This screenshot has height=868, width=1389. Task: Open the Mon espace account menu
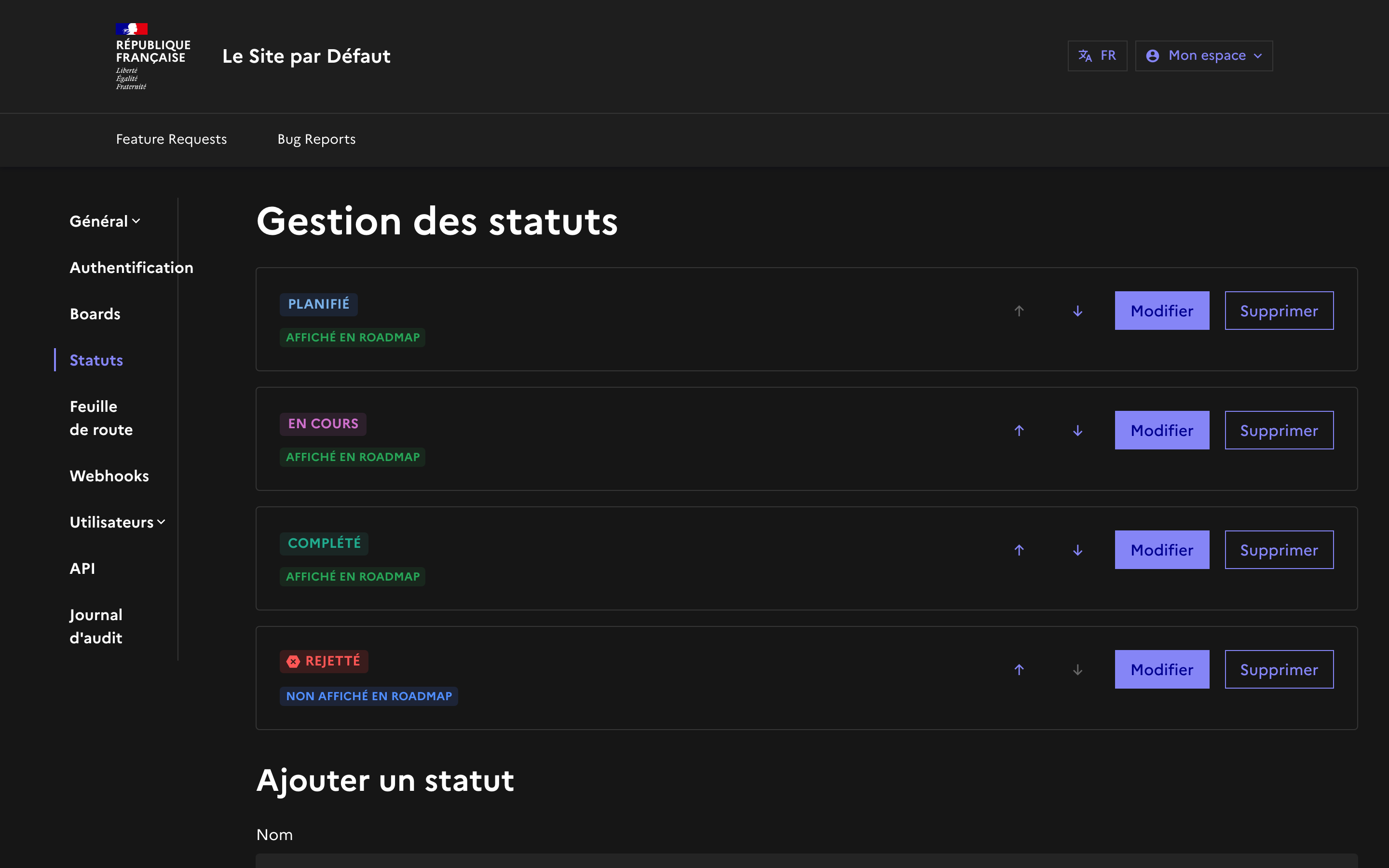pyautogui.click(x=1204, y=55)
